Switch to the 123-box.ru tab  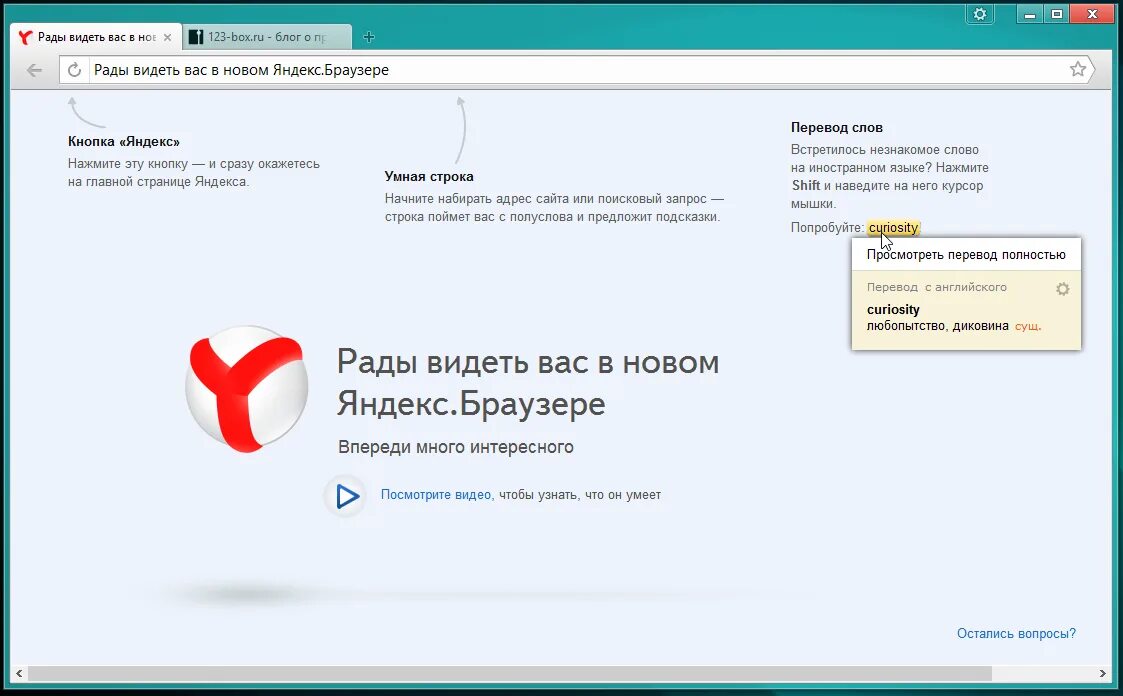[266, 37]
